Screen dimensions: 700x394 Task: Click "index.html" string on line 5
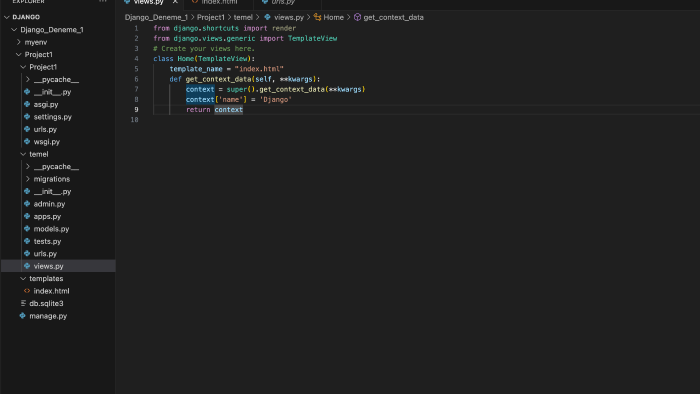click(259, 69)
